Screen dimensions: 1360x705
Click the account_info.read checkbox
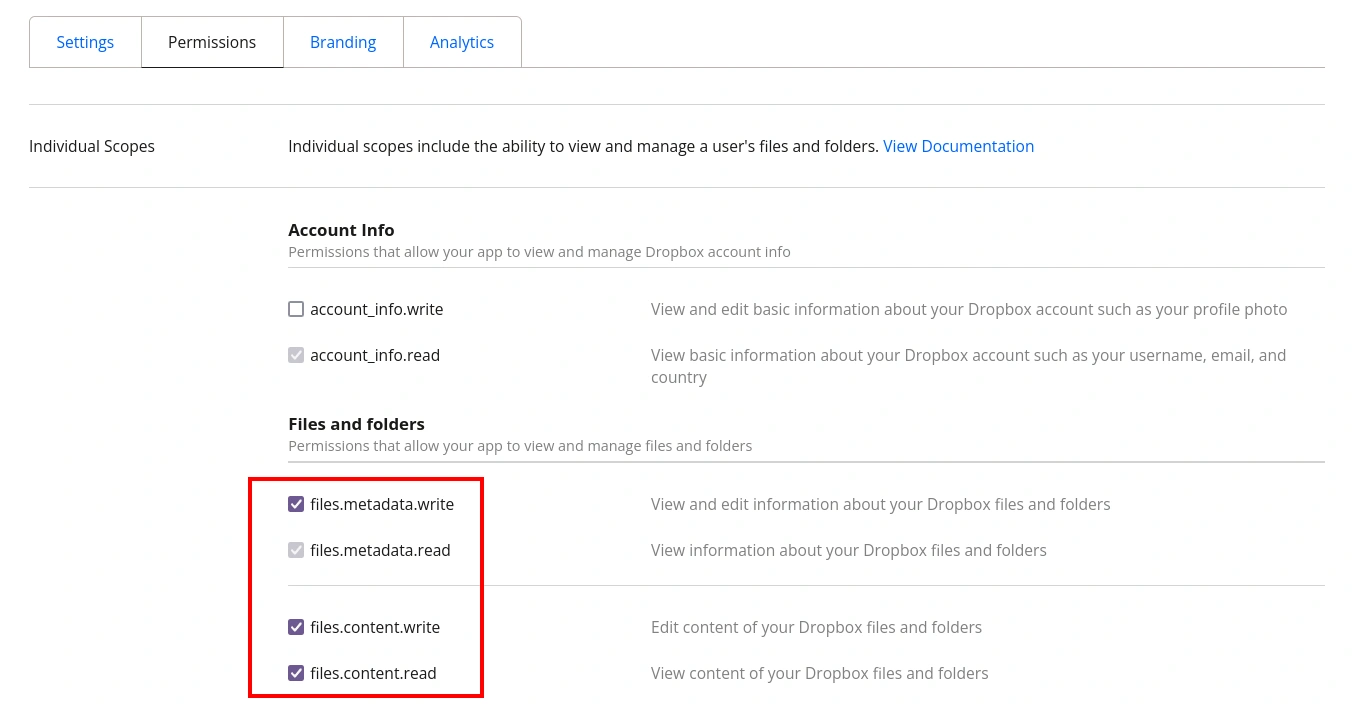coord(296,355)
